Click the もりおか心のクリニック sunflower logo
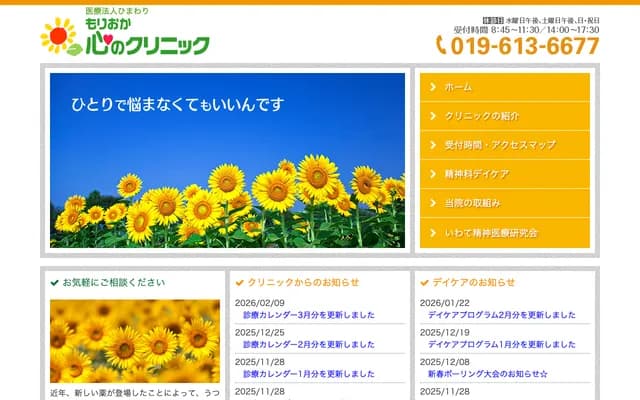Image resolution: width=640 pixels, height=400 pixels. tap(125, 34)
